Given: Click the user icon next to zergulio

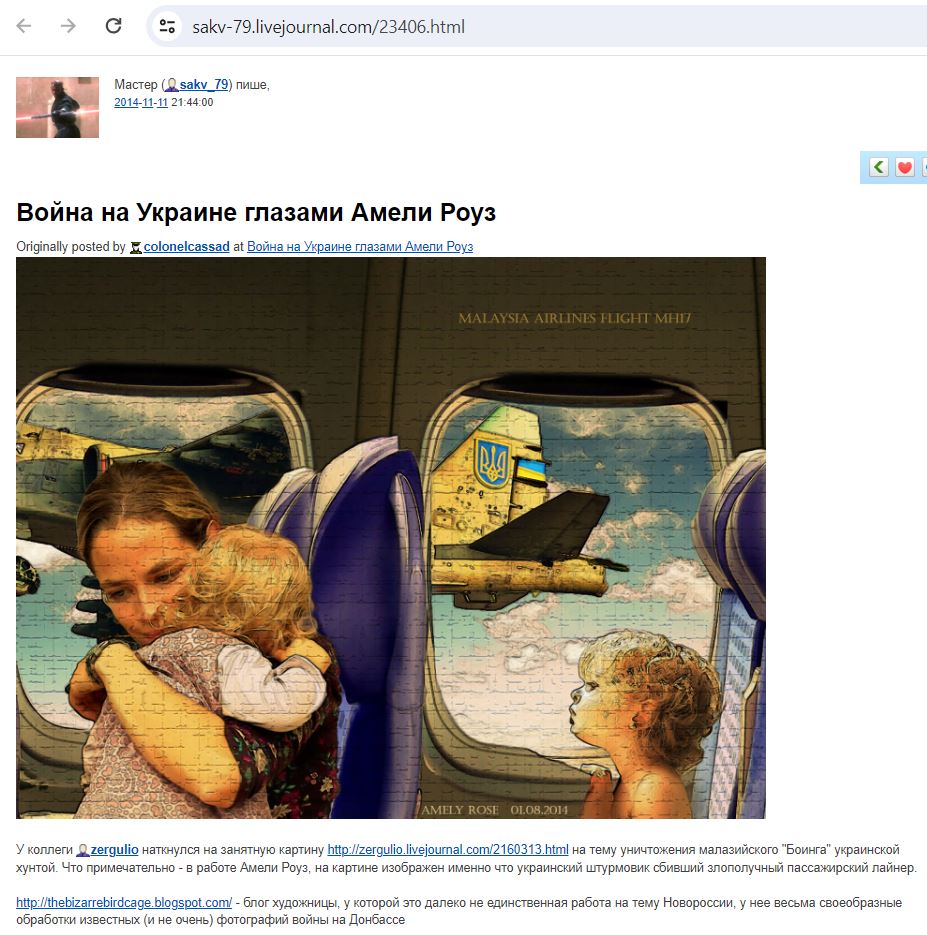Looking at the screenshot, I should (83, 850).
